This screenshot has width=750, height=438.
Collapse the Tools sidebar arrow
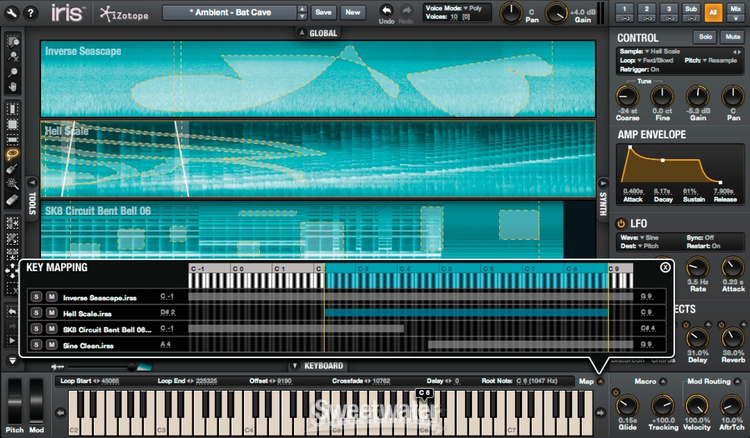[32, 183]
